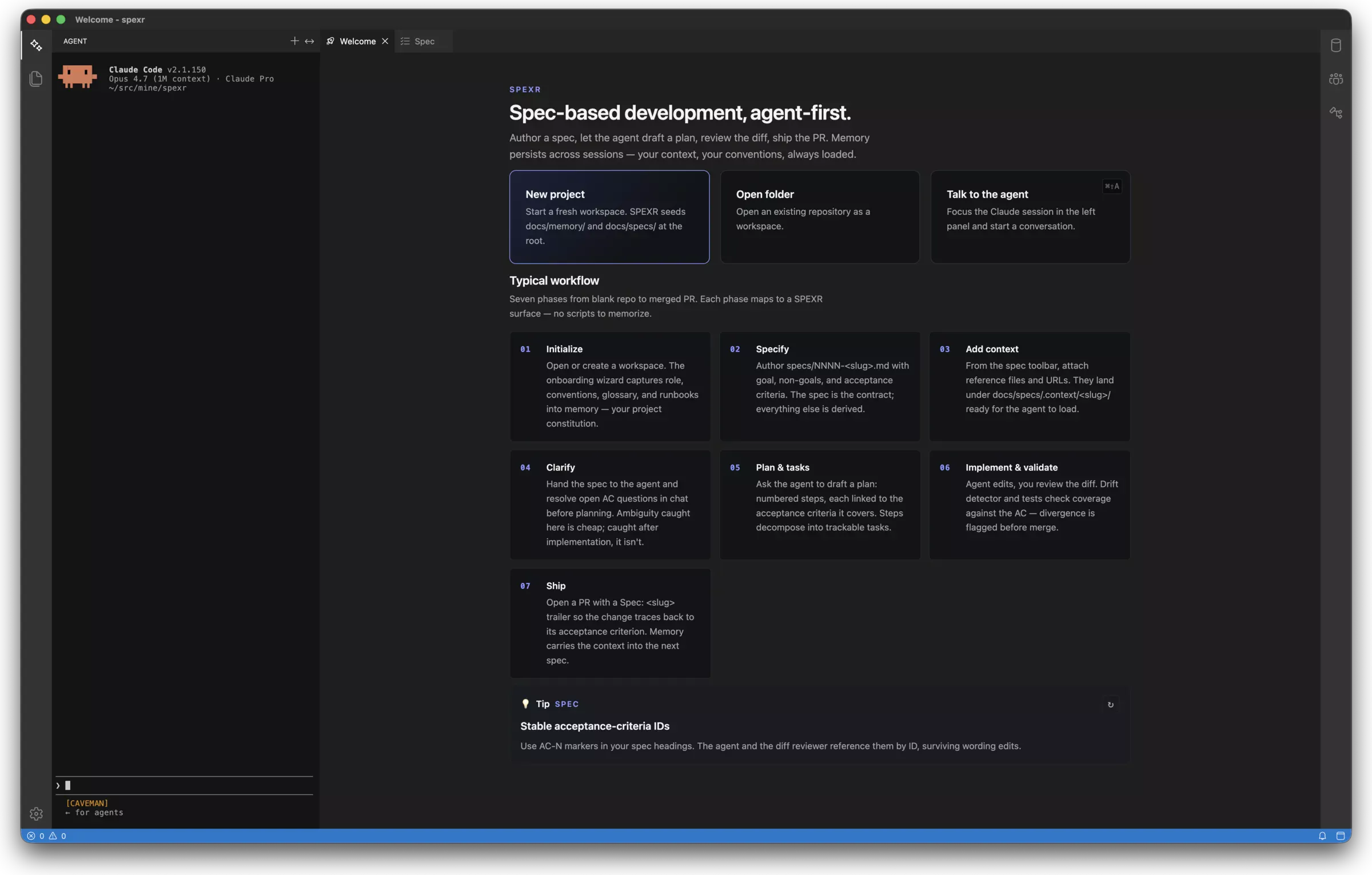Select the 05 Plan & tasks workflow card
This screenshot has width=1372, height=875.
pos(820,505)
